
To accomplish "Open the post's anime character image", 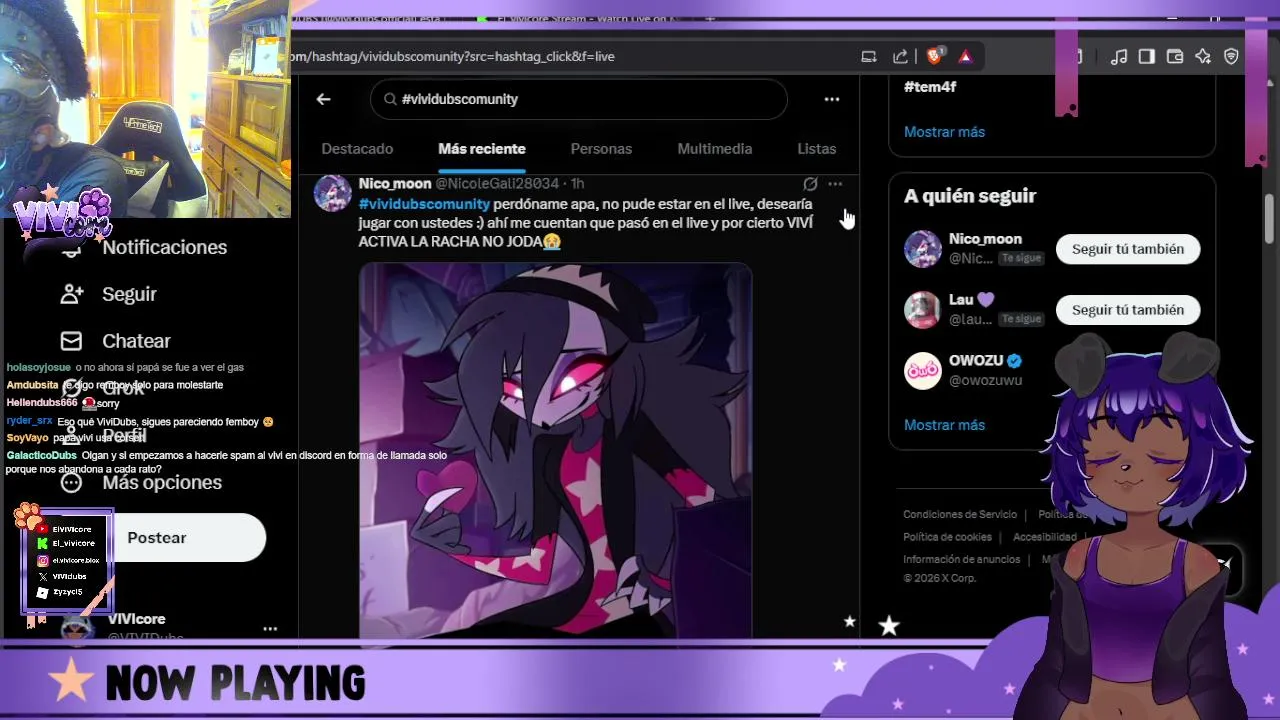I will pyautogui.click(x=555, y=450).
